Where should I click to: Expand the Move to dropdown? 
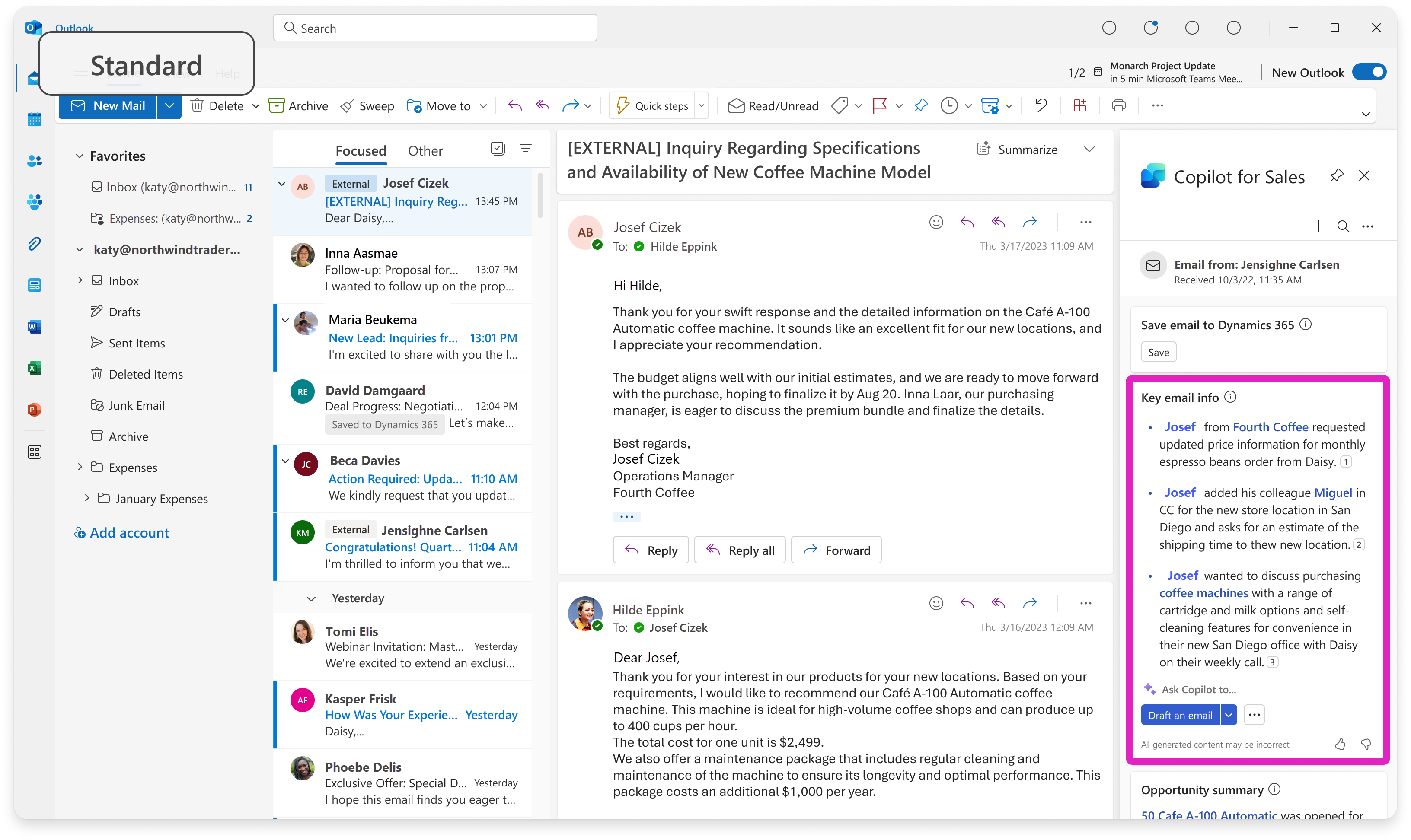pyautogui.click(x=484, y=105)
